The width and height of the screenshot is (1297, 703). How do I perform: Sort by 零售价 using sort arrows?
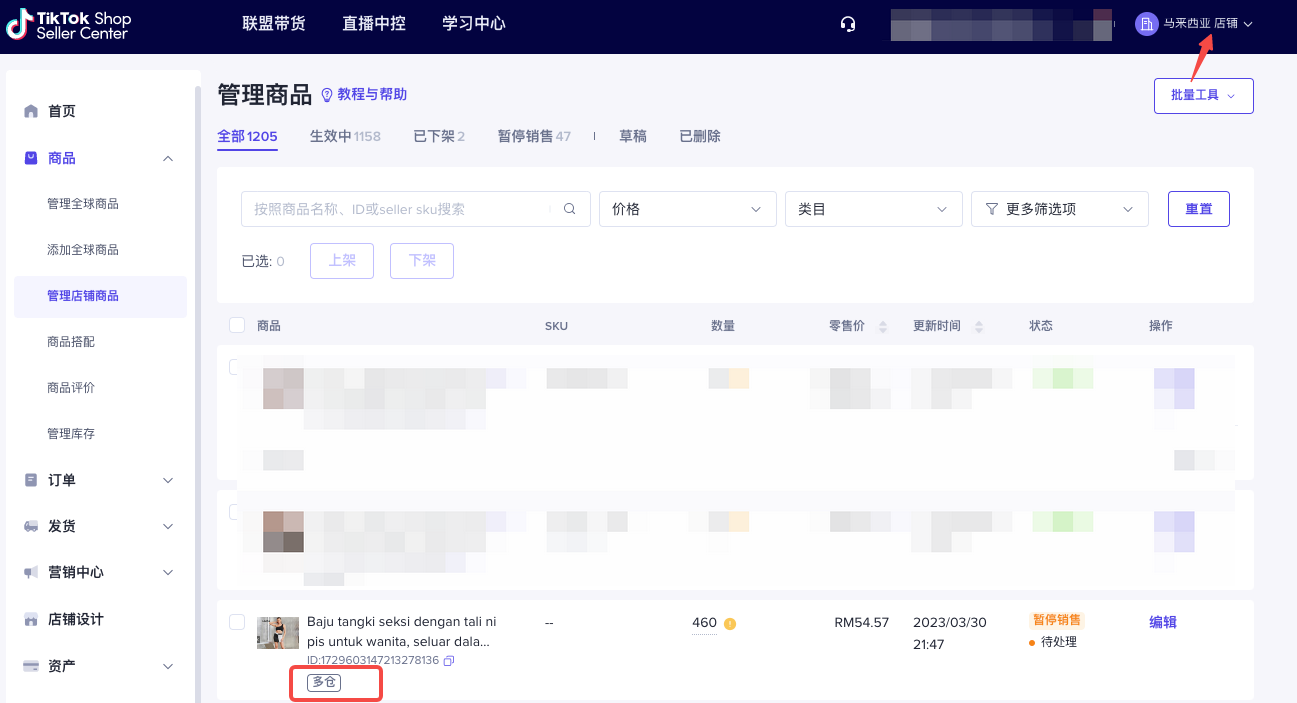[883, 327]
